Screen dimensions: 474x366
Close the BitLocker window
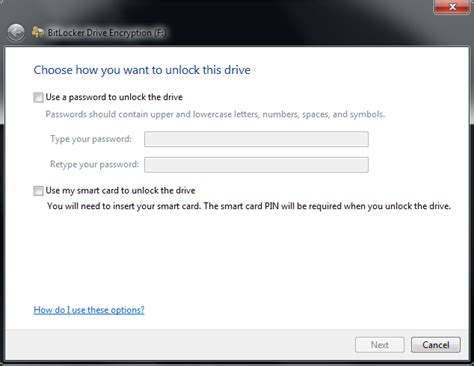click(x=452, y=7)
